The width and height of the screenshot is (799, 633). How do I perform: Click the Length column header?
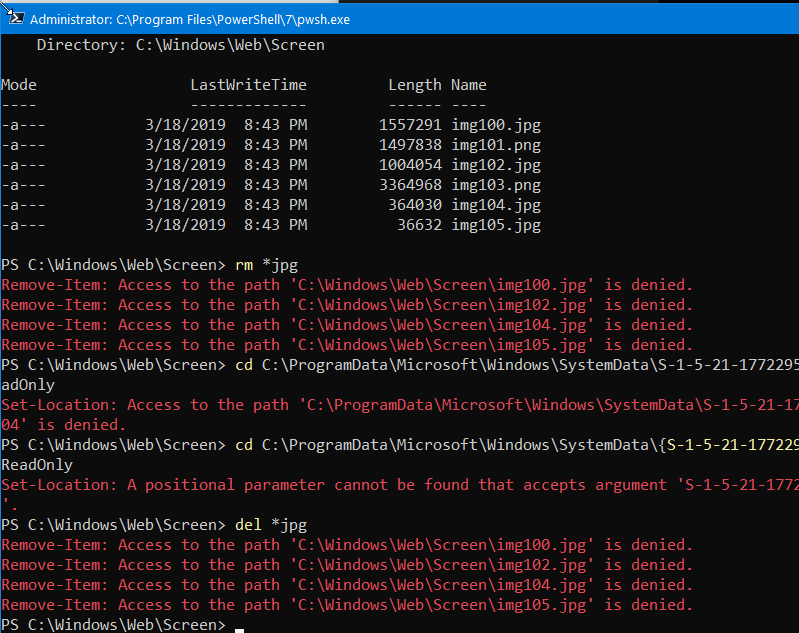[414, 85]
